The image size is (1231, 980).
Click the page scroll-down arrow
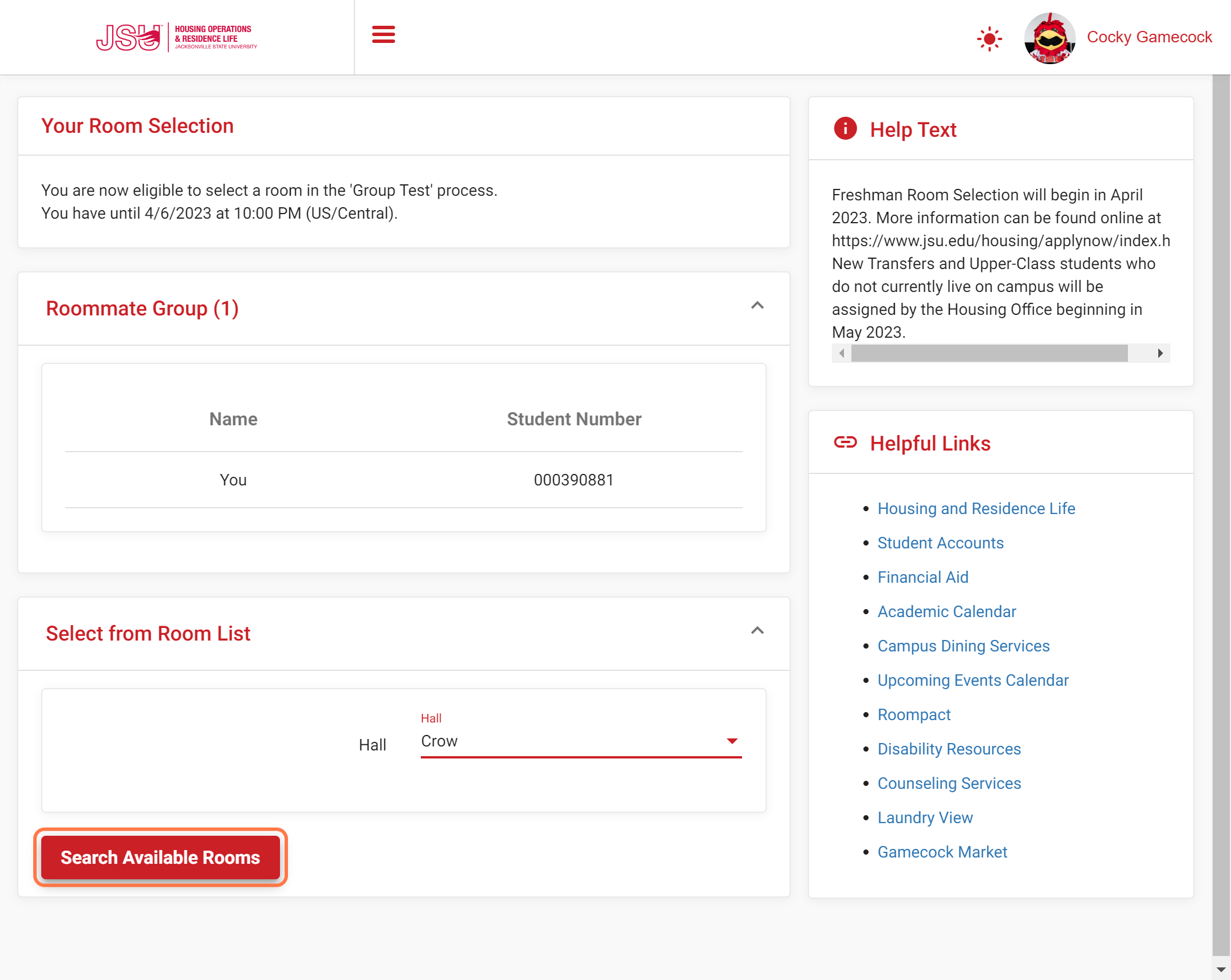coord(1221,969)
